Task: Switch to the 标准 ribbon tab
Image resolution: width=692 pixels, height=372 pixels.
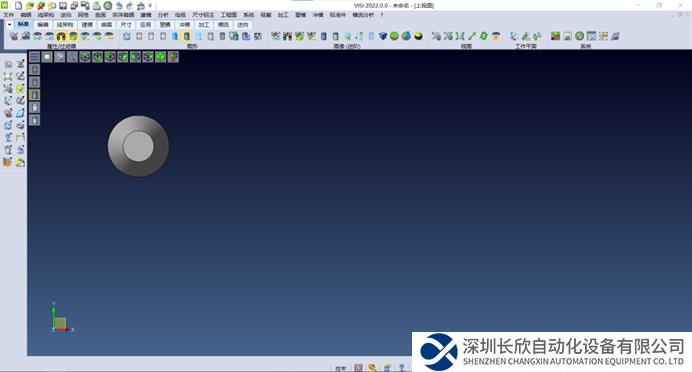Action: click(x=23, y=25)
